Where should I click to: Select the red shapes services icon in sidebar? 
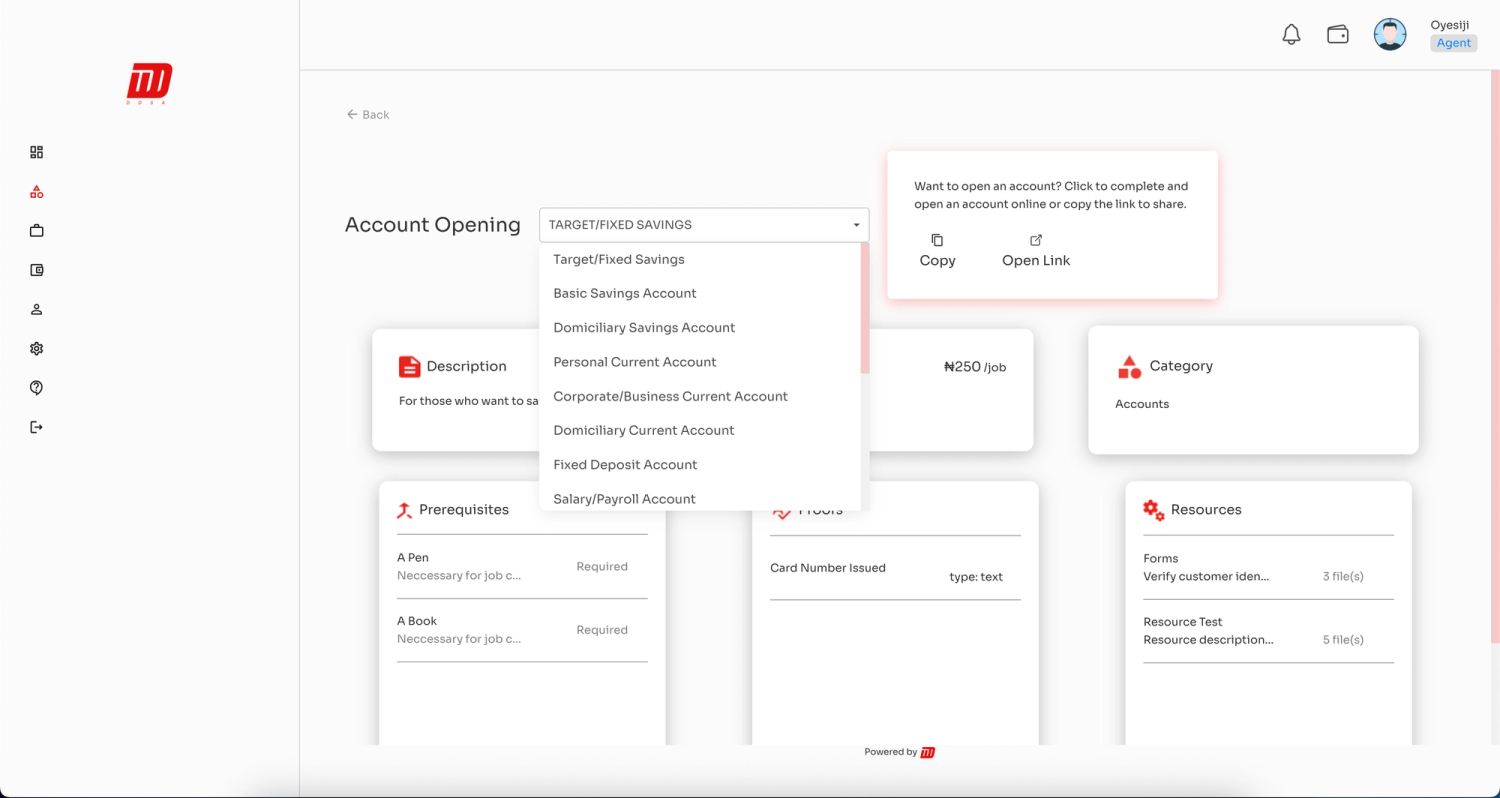tap(37, 191)
